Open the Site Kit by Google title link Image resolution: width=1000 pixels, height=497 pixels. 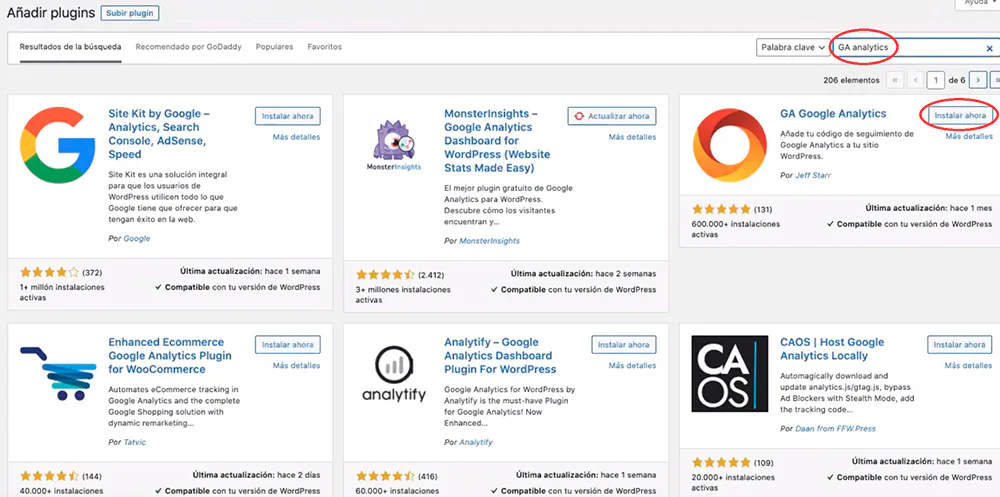(x=159, y=134)
